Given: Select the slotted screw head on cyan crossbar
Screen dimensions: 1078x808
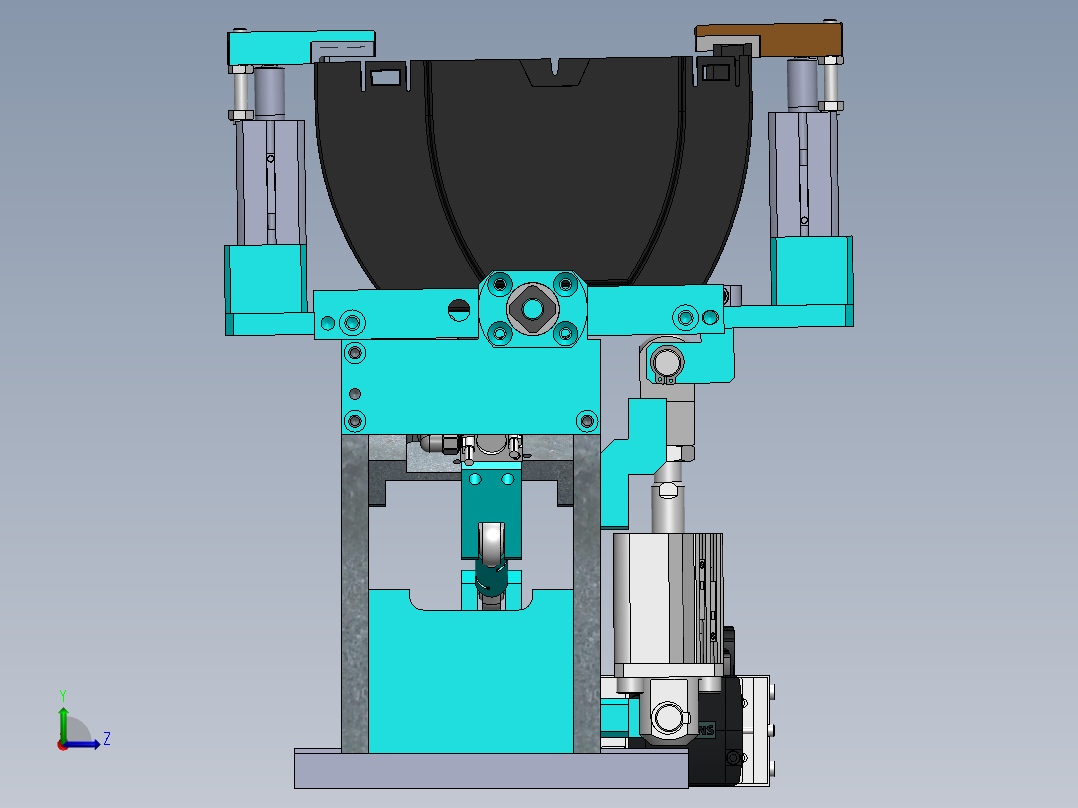Looking at the screenshot, I should [459, 309].
